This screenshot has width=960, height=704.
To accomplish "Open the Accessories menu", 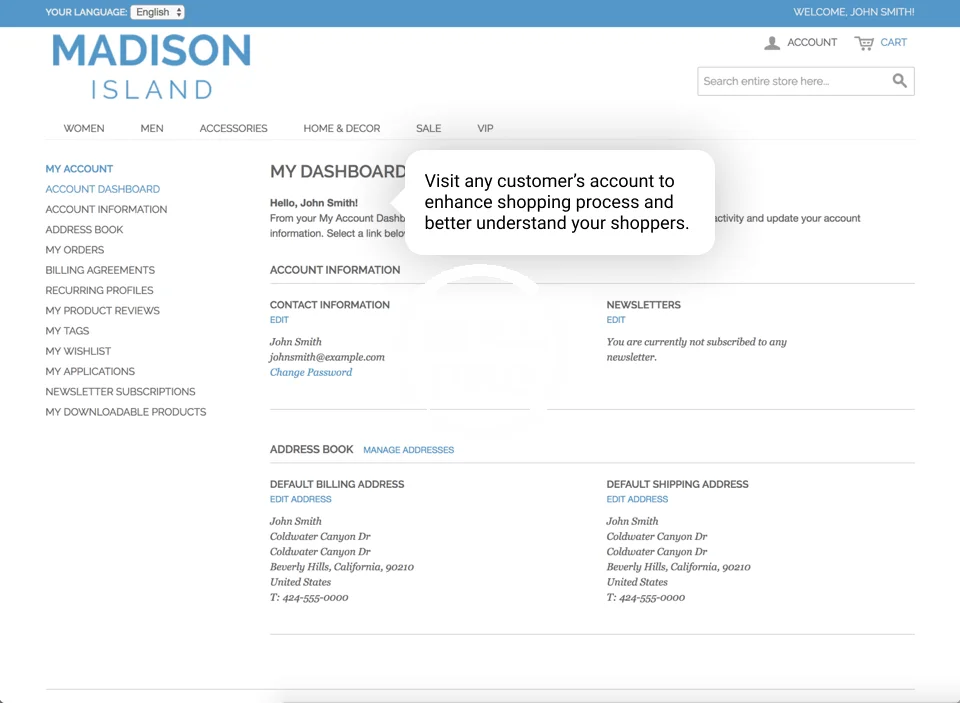I will click(x=233, y=128).
